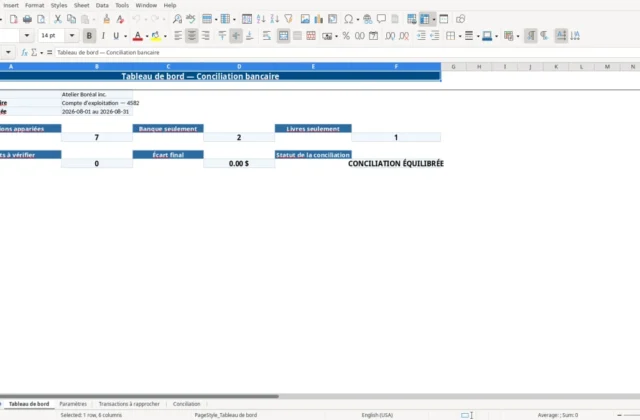The height and width of the screenshot is (420, 640).
Task: Toggle Wrap Text
Action: click(267, 36)
